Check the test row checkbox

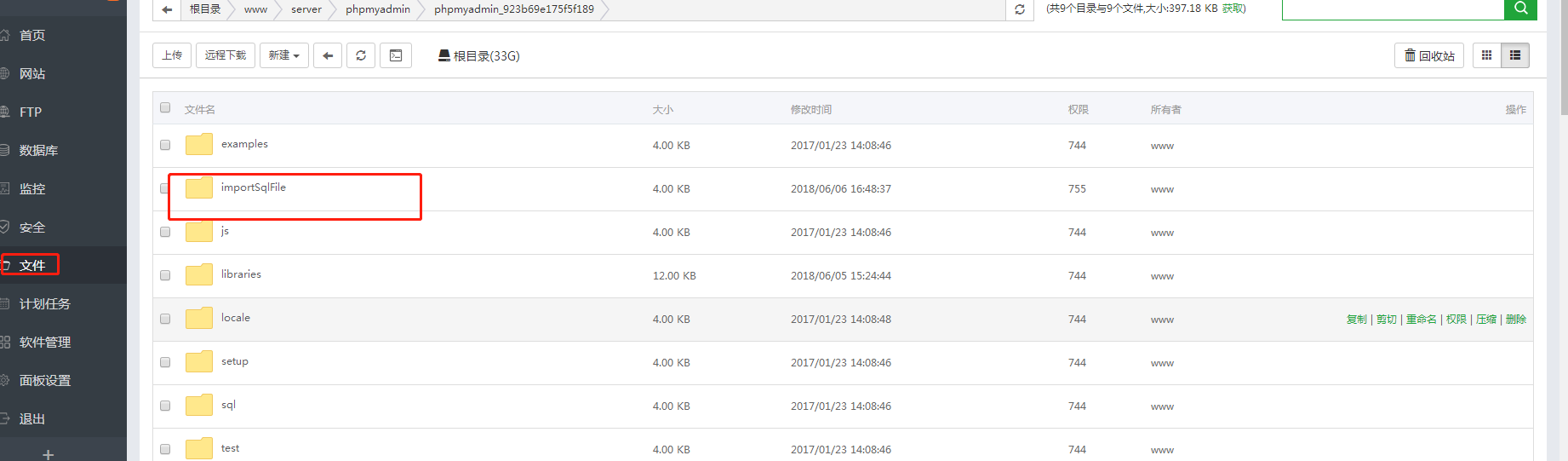coord(165,449)
